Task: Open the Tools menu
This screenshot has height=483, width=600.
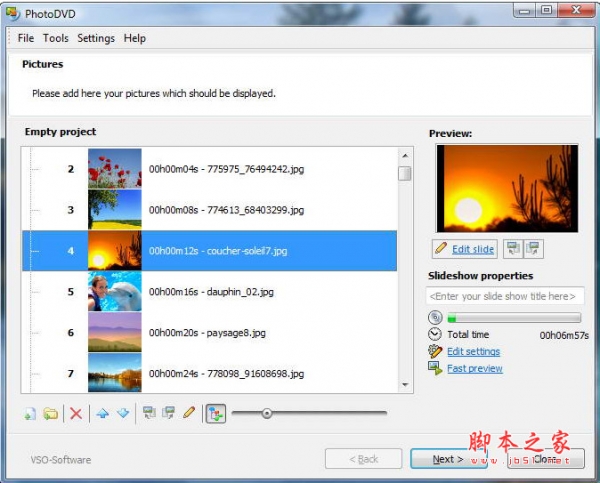Action: coord(55,38)
